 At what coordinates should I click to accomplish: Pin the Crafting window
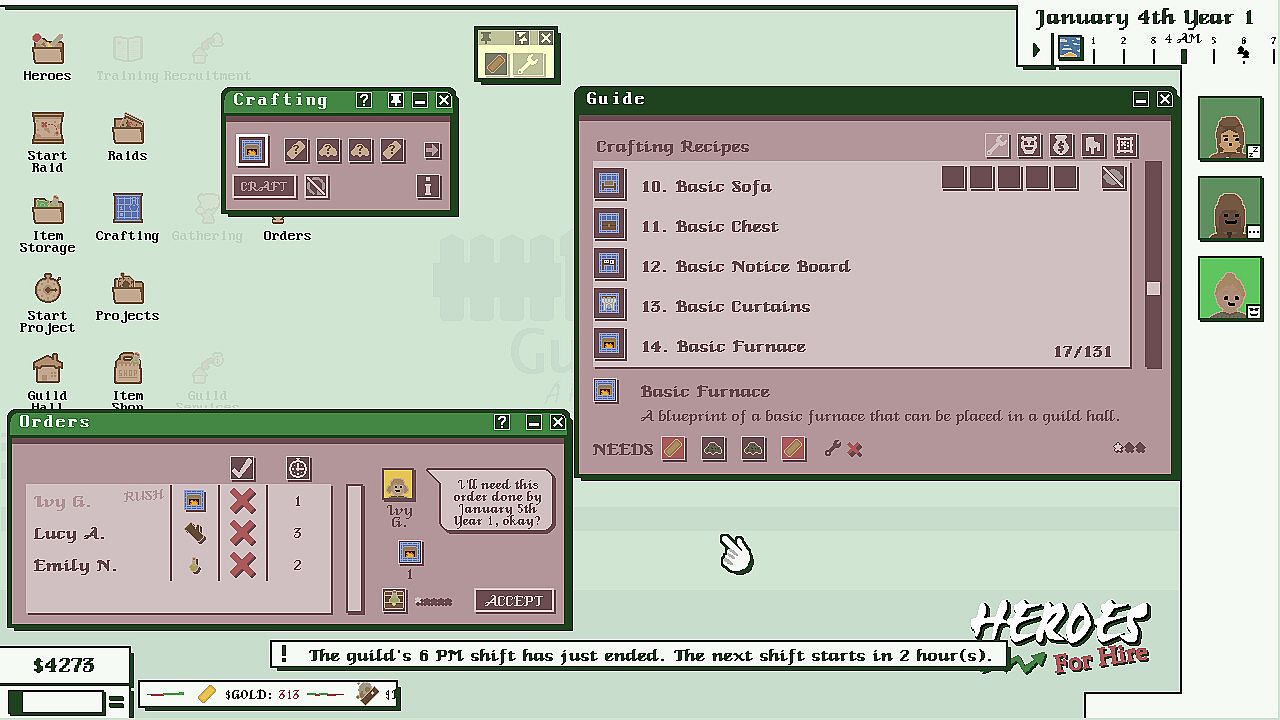(396, 100)
